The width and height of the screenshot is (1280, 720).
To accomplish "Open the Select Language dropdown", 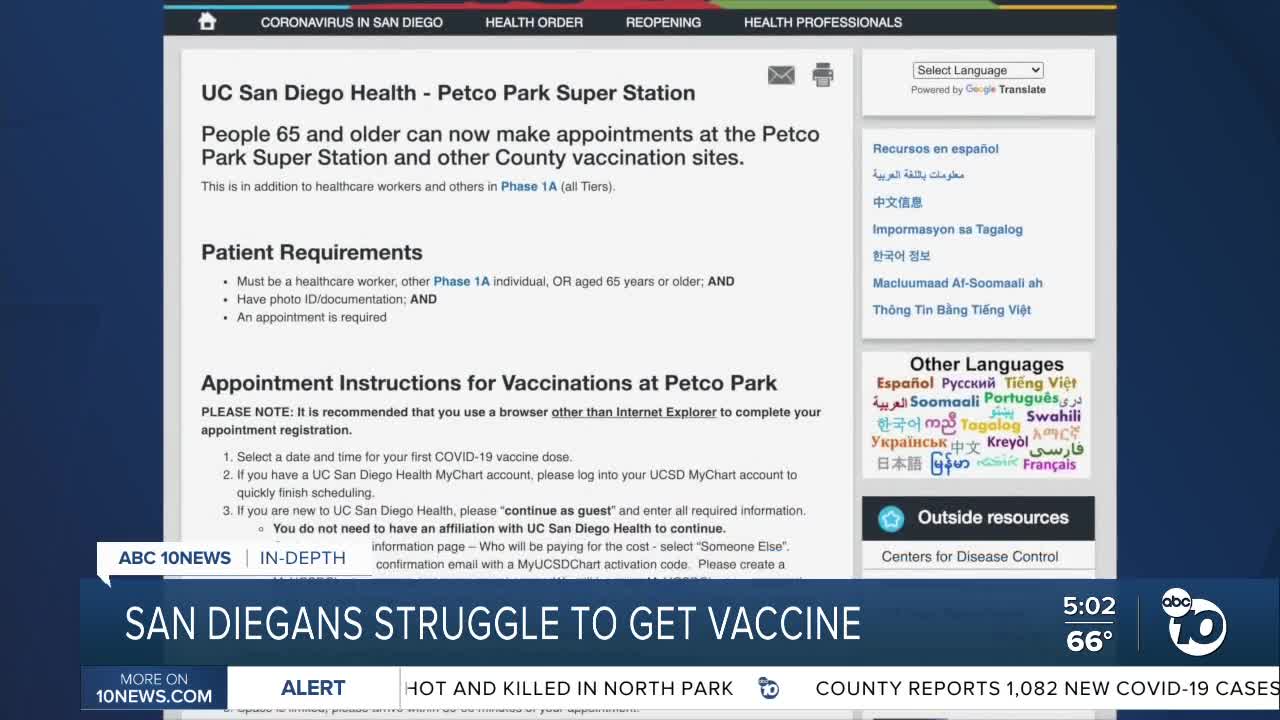I will click(x=978, y=70).
